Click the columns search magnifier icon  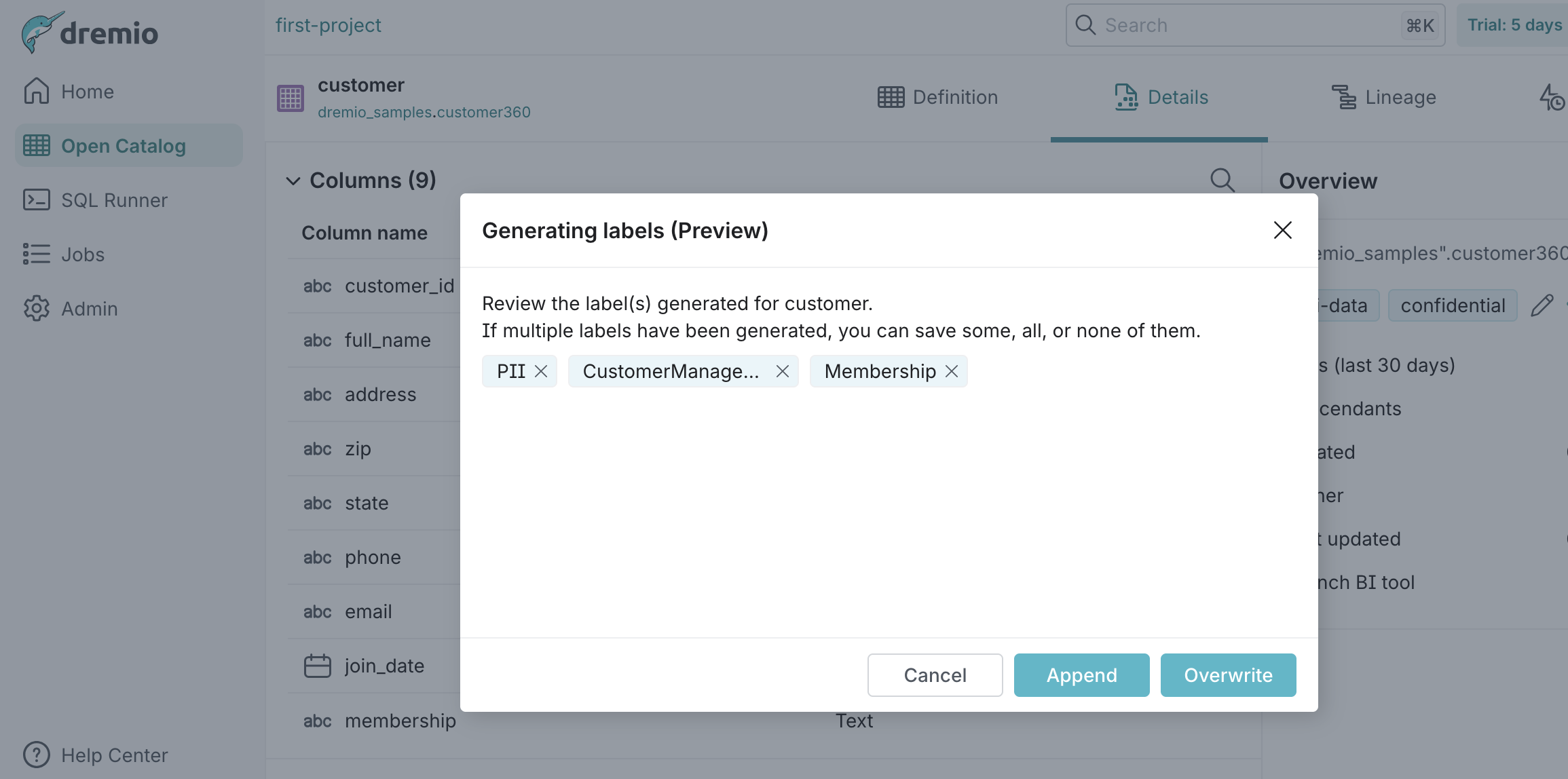1222,180
